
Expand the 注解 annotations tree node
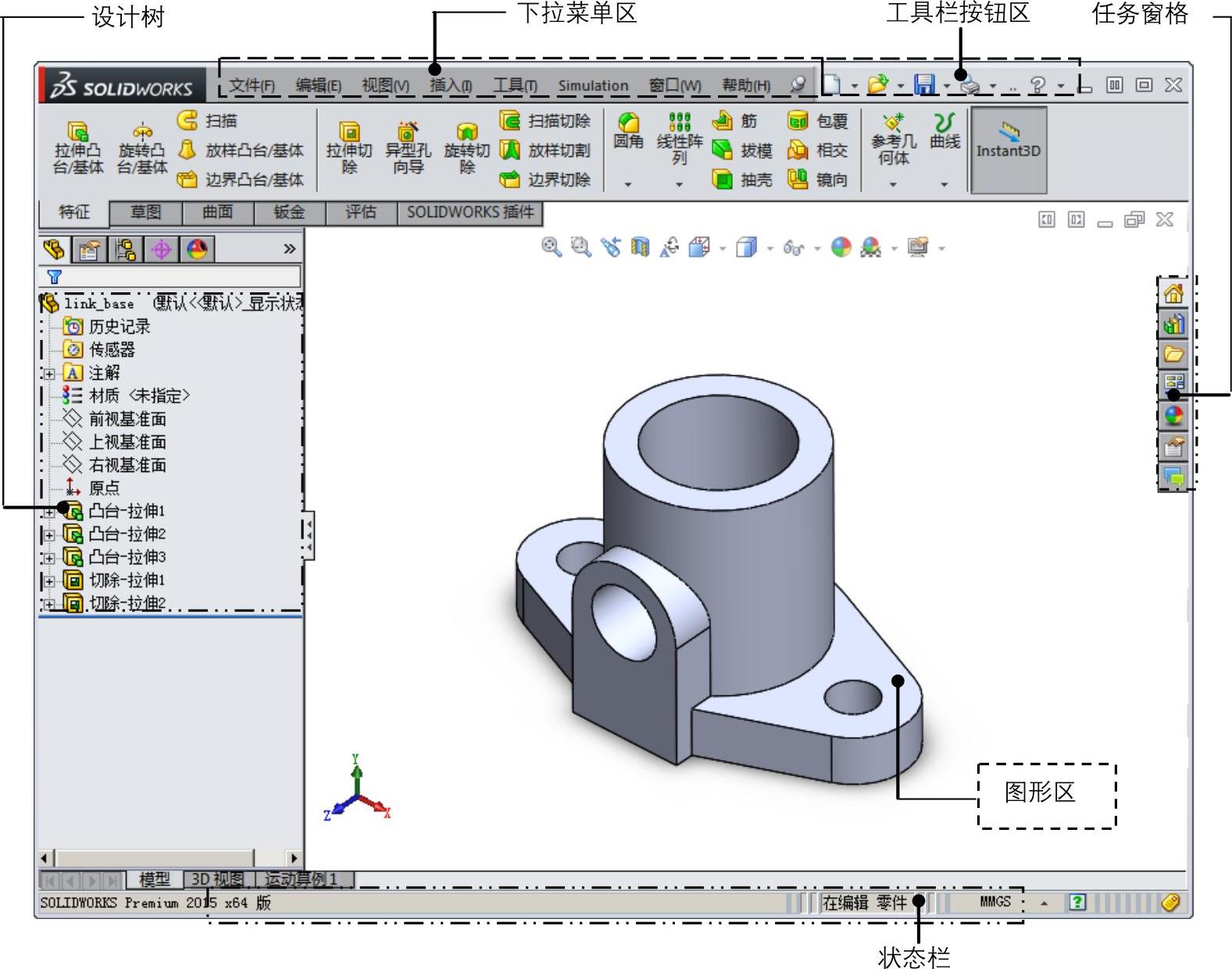[49, 374]
